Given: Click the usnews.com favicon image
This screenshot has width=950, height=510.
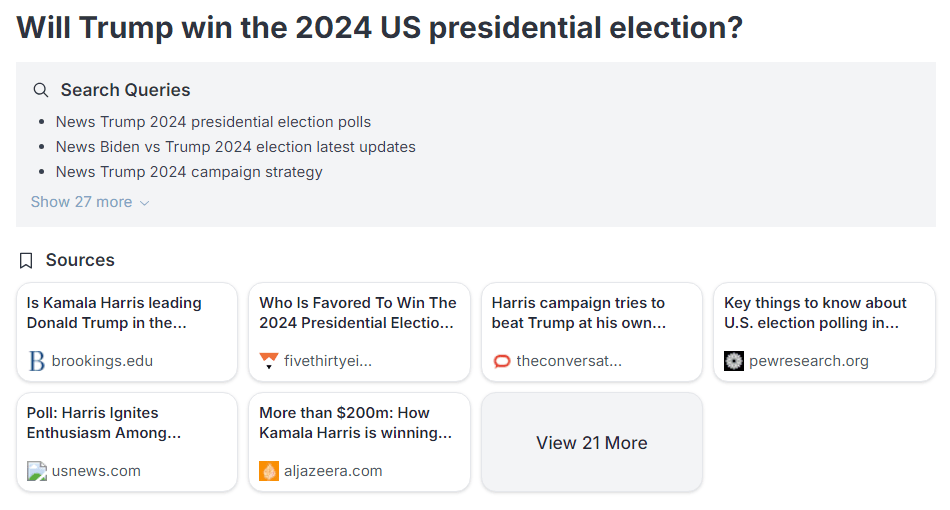Looking at the screenshot, I should point(37,471).
